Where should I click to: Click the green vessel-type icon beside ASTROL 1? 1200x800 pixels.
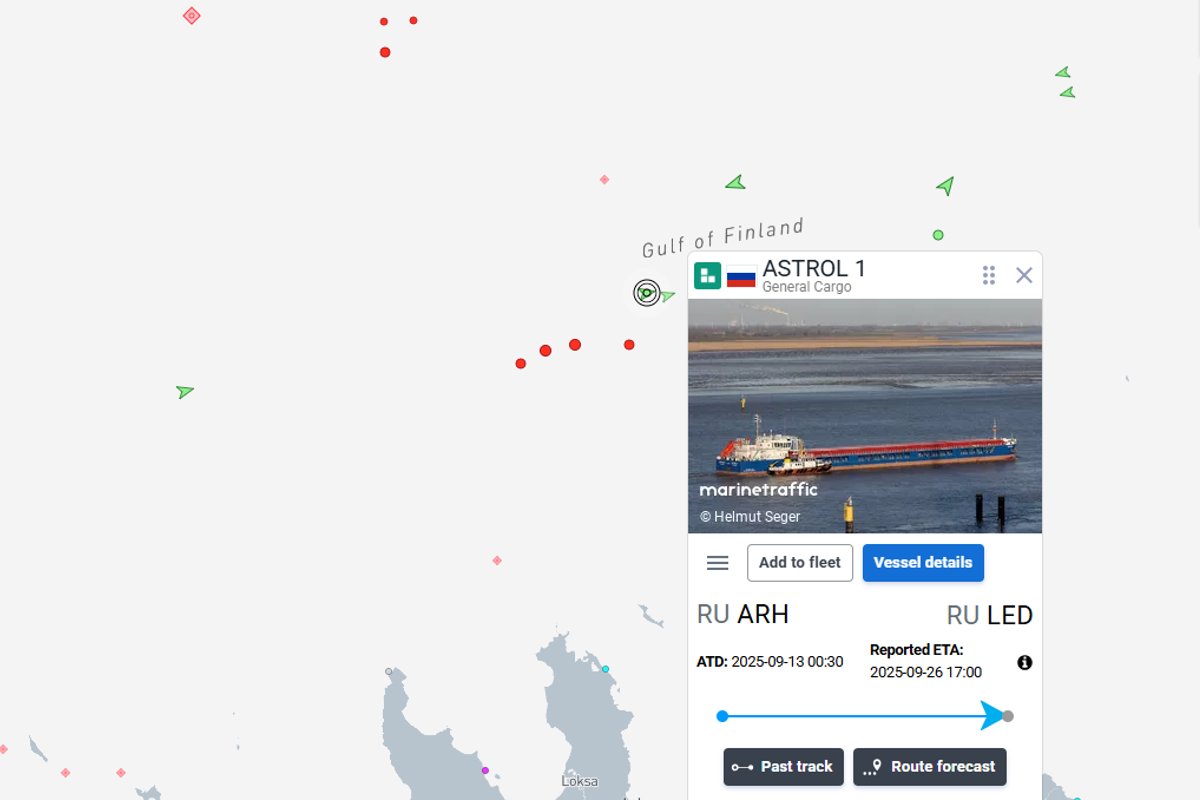[x=707, y=276]
